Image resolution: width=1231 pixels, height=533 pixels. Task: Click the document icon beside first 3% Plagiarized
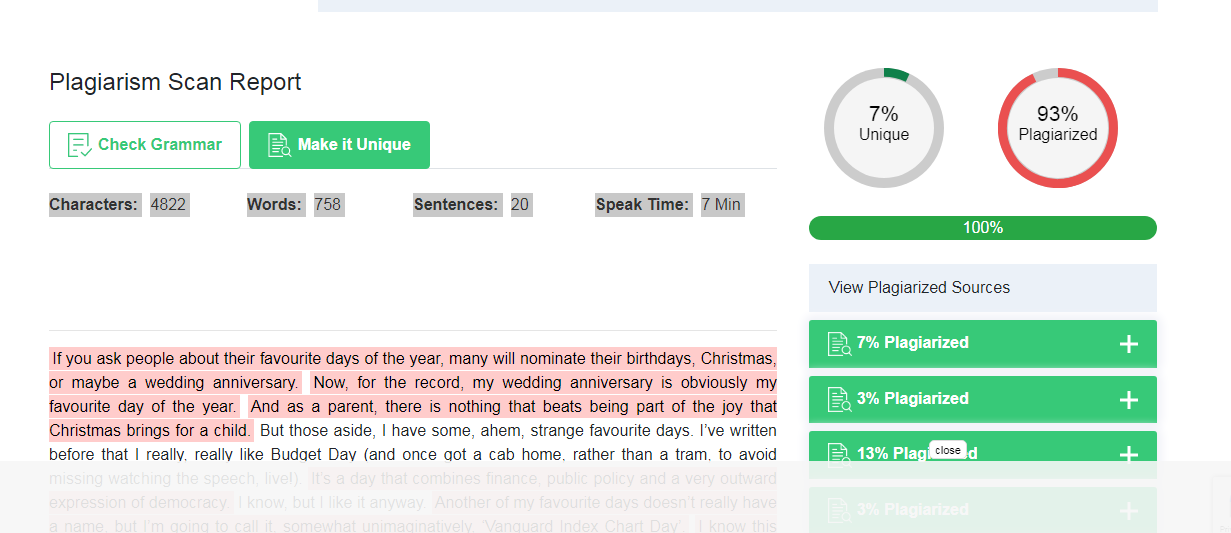(839, 400)
